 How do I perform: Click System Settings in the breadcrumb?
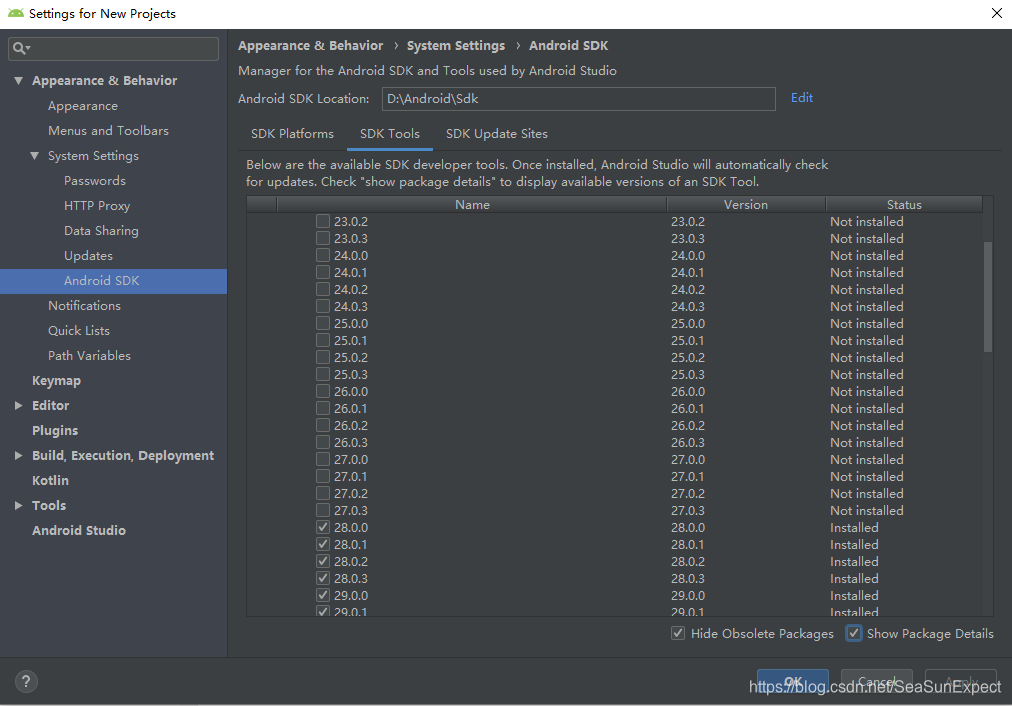(456, 46)
